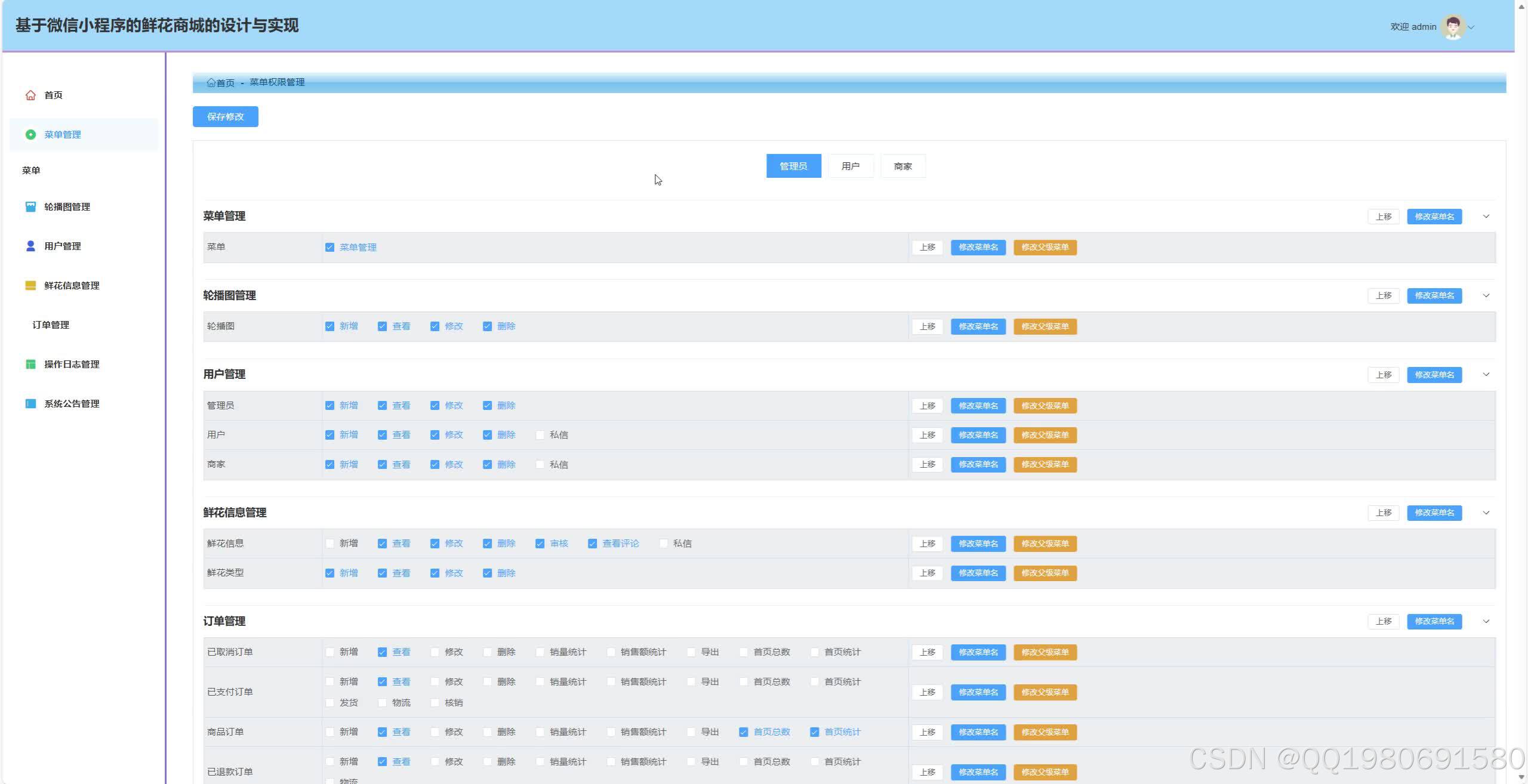Switch to the 用户 role tab
This screenshot has height=784, width=1528.
(x=850, y=166)
